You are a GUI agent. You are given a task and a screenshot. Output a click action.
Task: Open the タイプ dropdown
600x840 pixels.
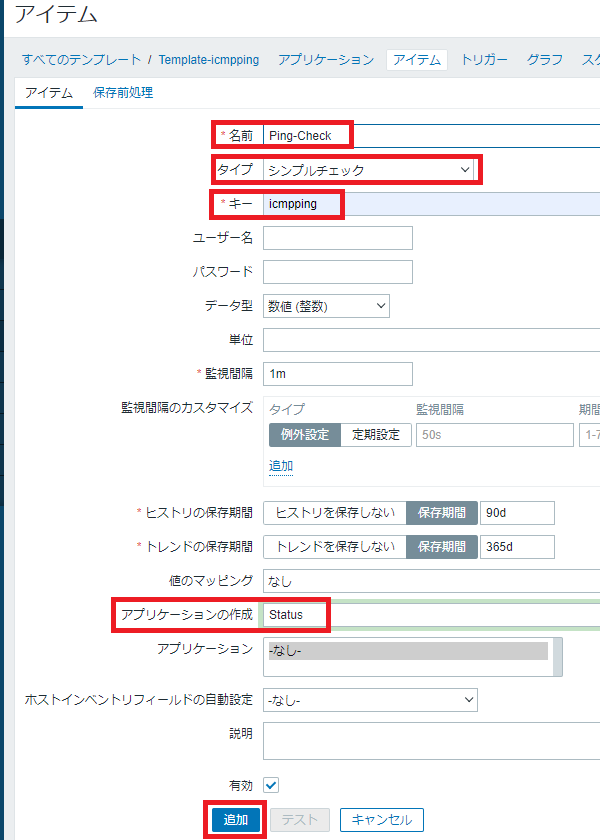[368, 170]
